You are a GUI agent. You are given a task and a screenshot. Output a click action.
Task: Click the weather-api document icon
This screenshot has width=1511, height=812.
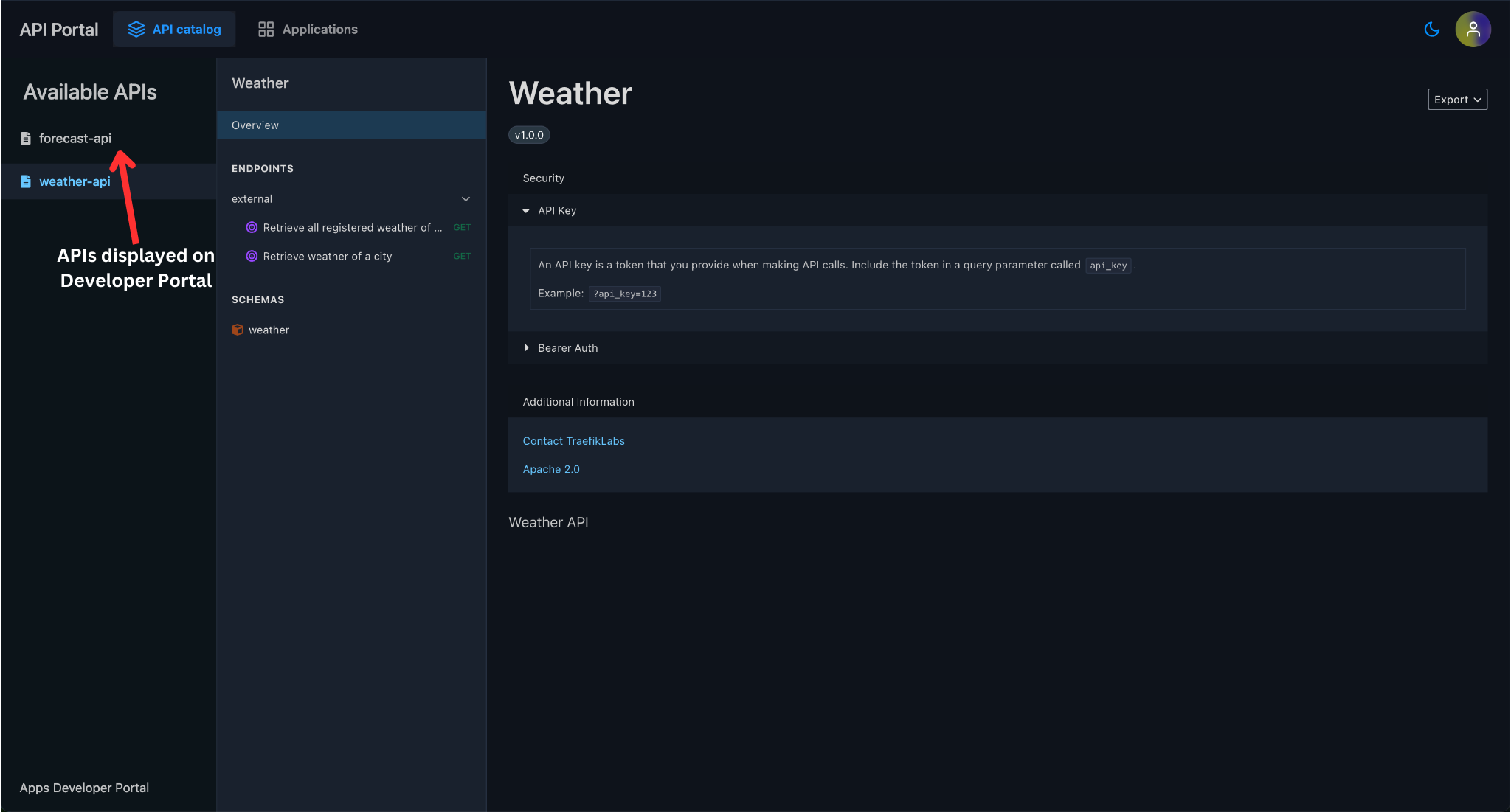coord(26,181)
